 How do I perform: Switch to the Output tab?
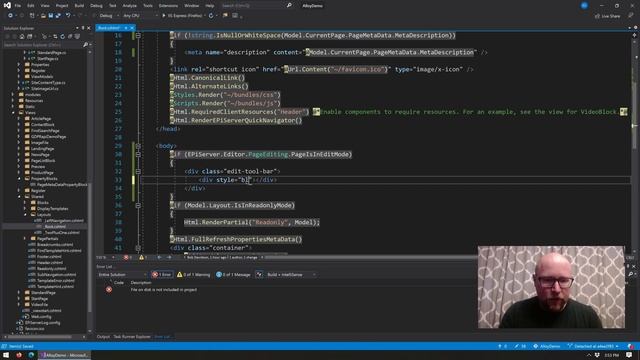pos(103,337)
